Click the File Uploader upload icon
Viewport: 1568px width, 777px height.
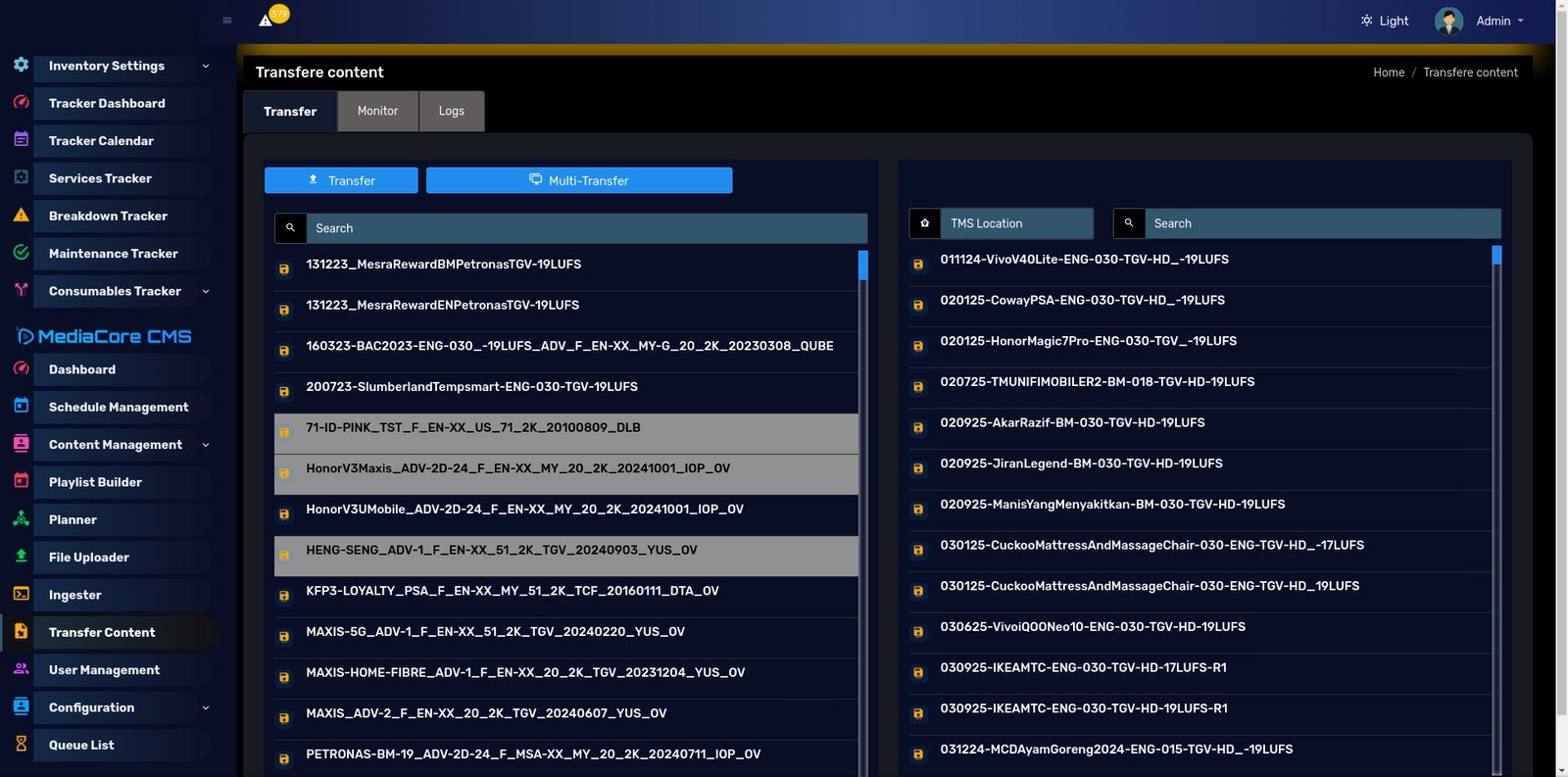point(21,556)
